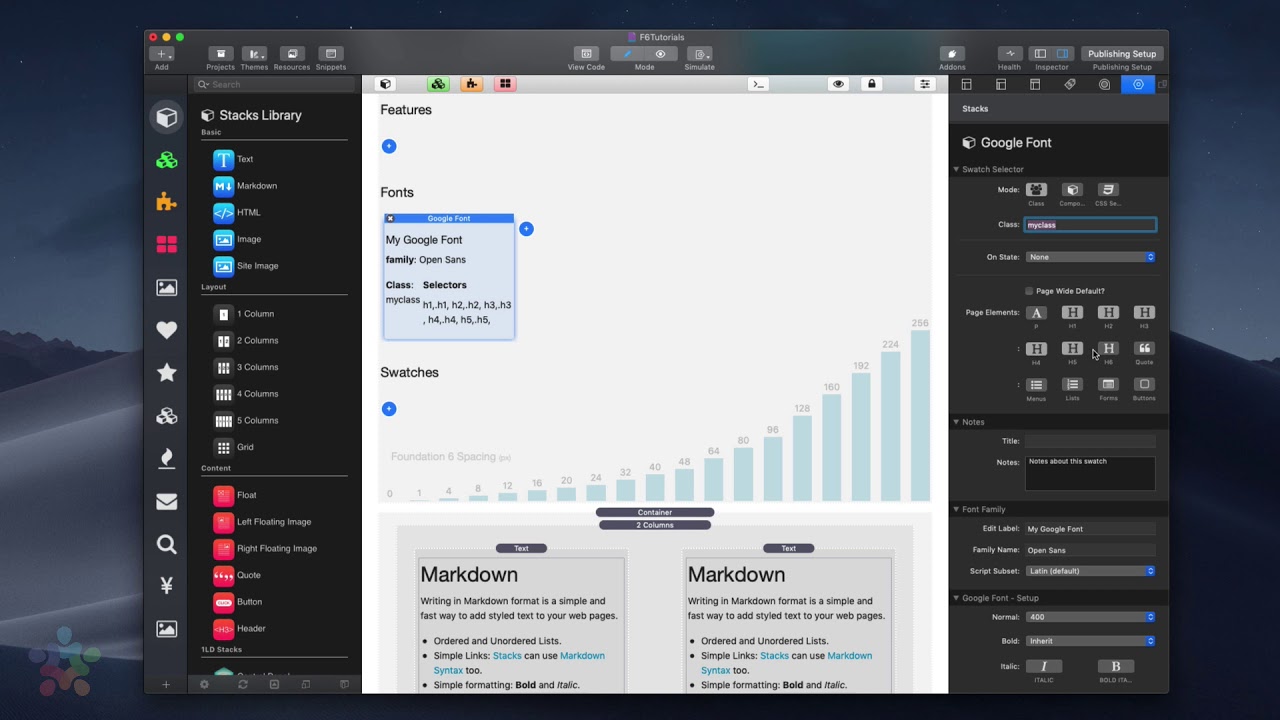
Task: Set swatch mode to Component
Action: 1072,190
